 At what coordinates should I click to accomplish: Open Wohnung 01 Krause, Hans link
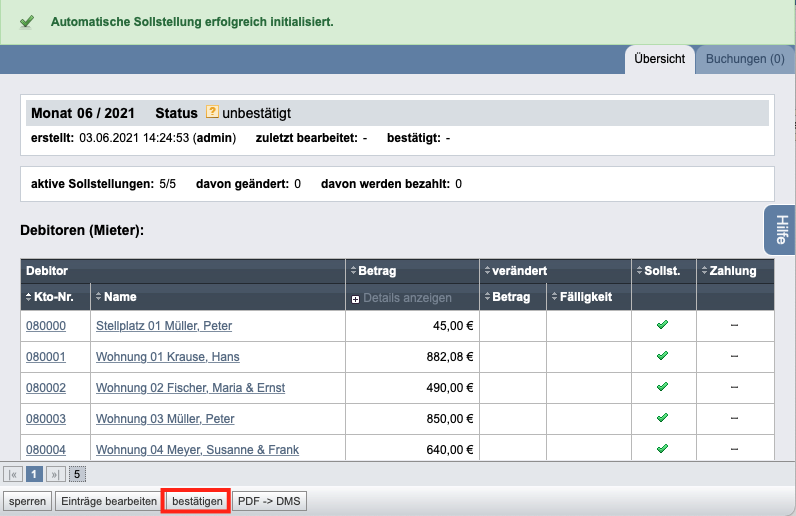tap(168, 357)
